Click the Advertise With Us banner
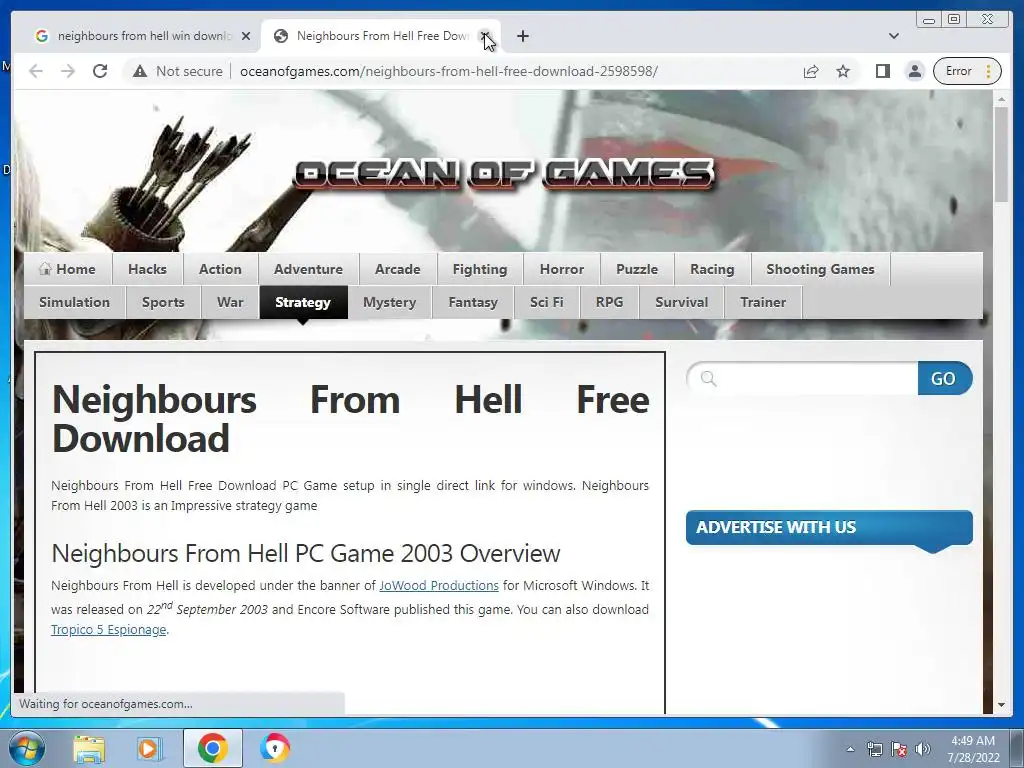The width and height of the screenshot is (1024, 768). point(829,528)
